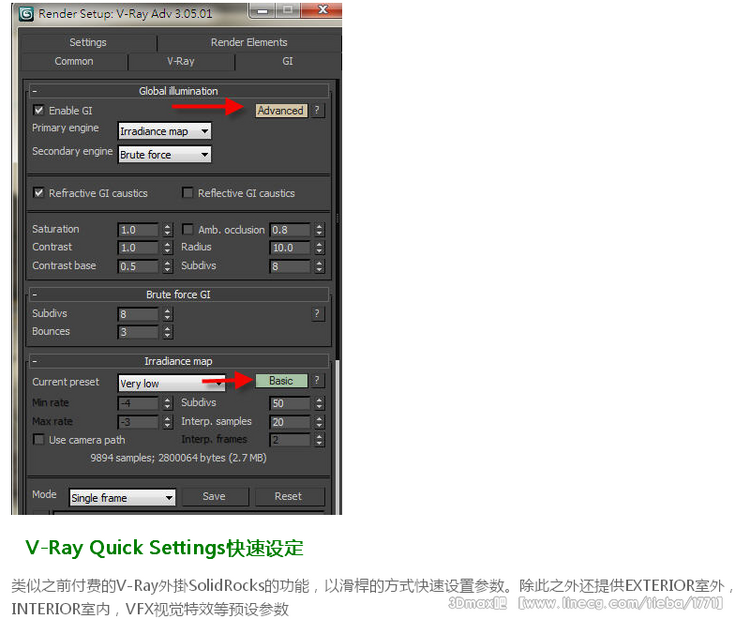Click the Save button
750x619 pixels.
(x=214, y=497)
